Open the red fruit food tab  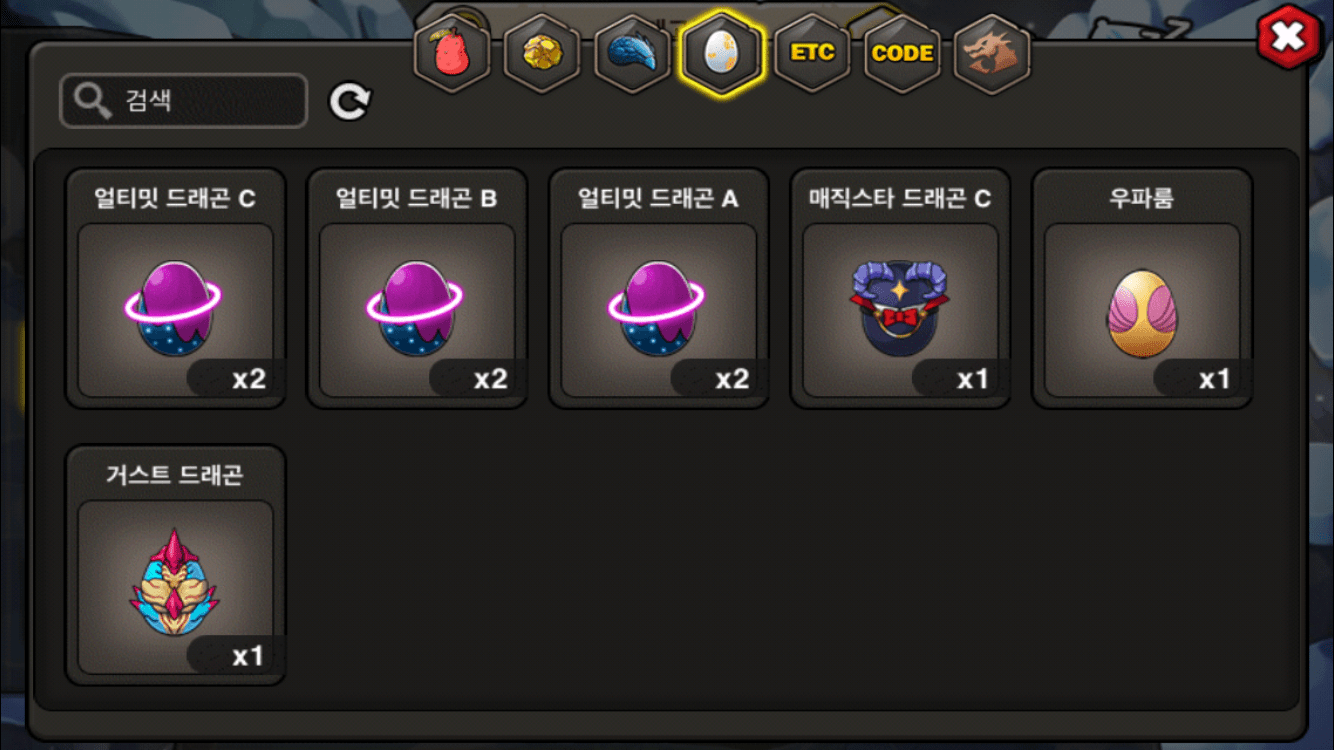tap(451, 53)
